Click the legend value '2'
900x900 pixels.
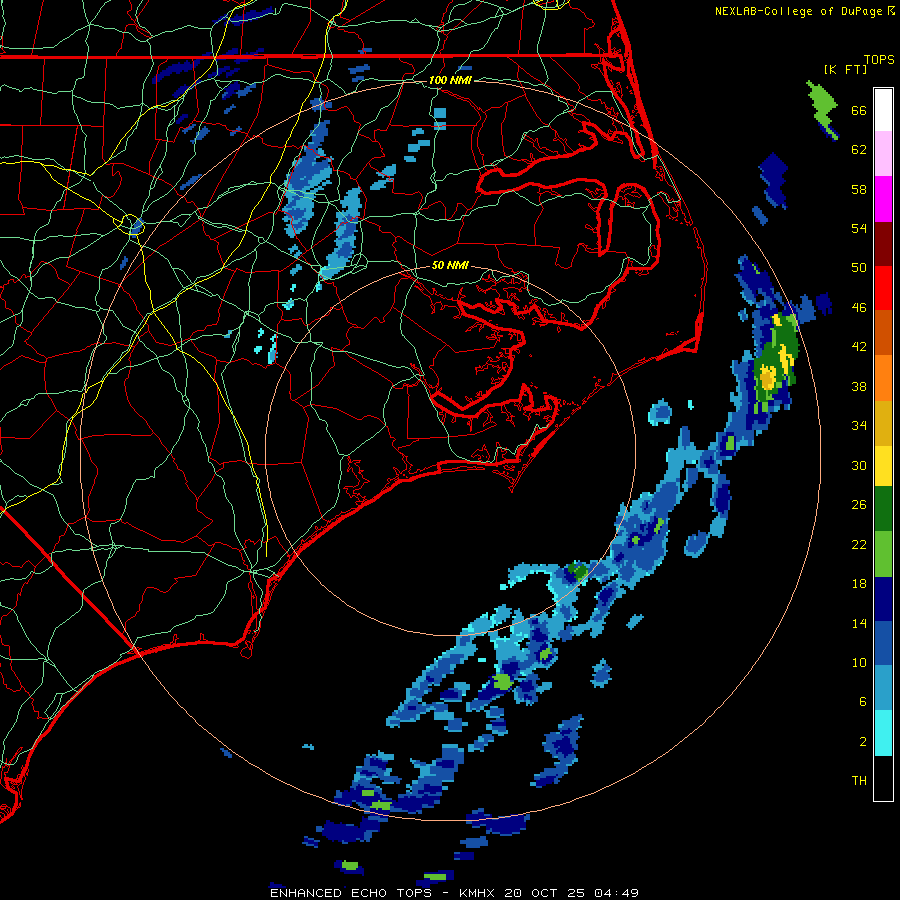(x=863, y=742)
